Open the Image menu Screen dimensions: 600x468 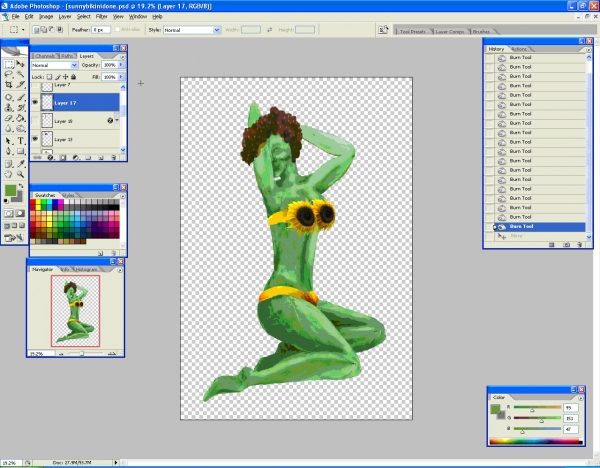(x=46, y=16)
